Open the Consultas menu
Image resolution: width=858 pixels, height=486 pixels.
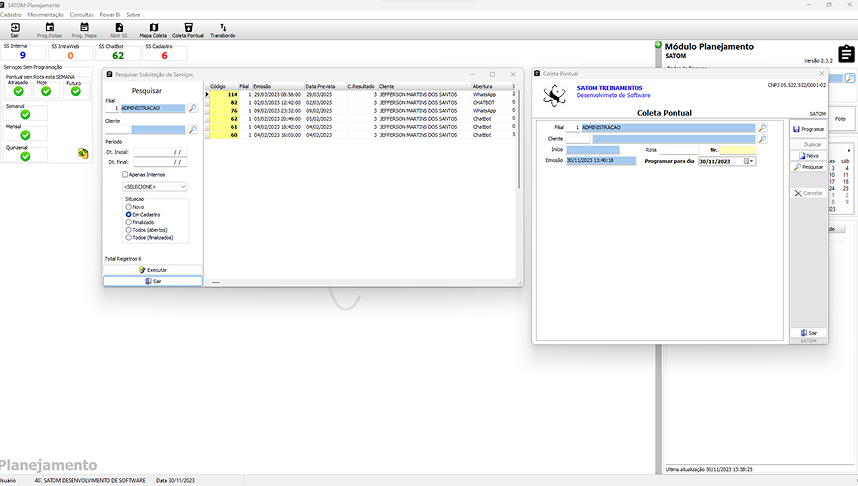[x=82, y=15]
